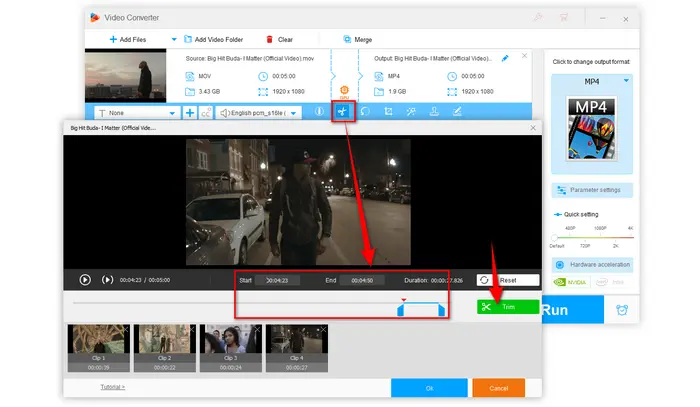The image size is (700, 407).
Task: Toggle Intel acceleration option
Action: pyautogui.click(x=610, y=282)
